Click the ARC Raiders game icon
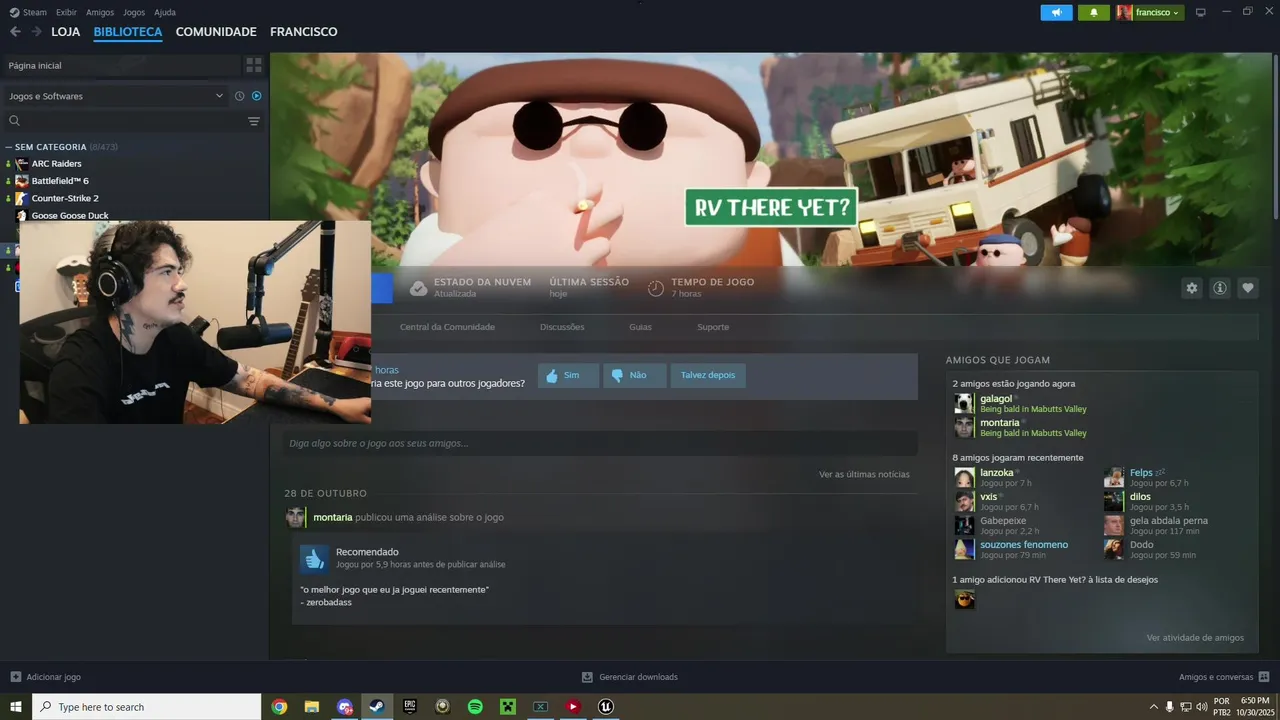The height and width of the screenshot is (720, 1280). pos(22,164)
